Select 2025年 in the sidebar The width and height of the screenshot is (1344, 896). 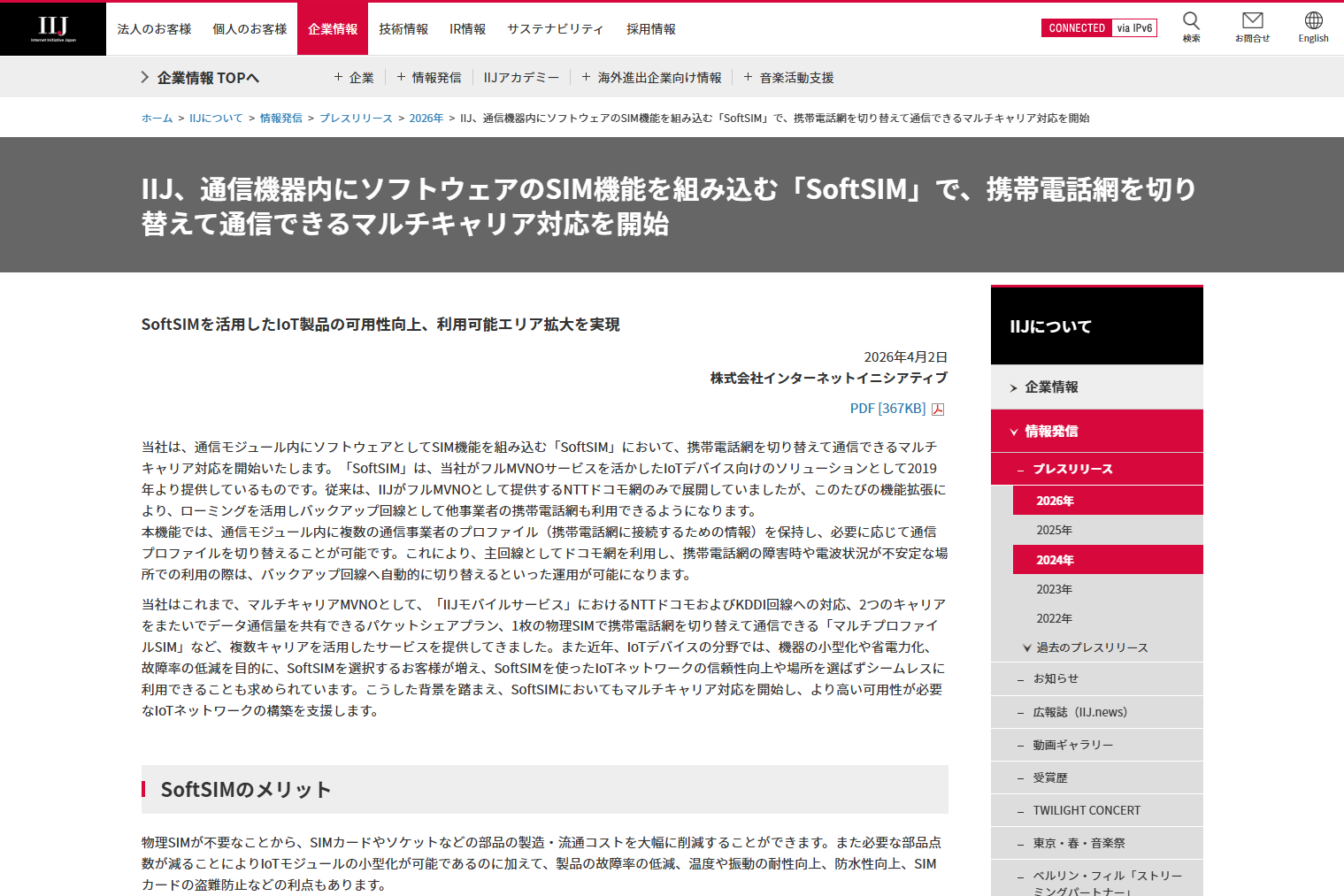tap(1108, 530)
